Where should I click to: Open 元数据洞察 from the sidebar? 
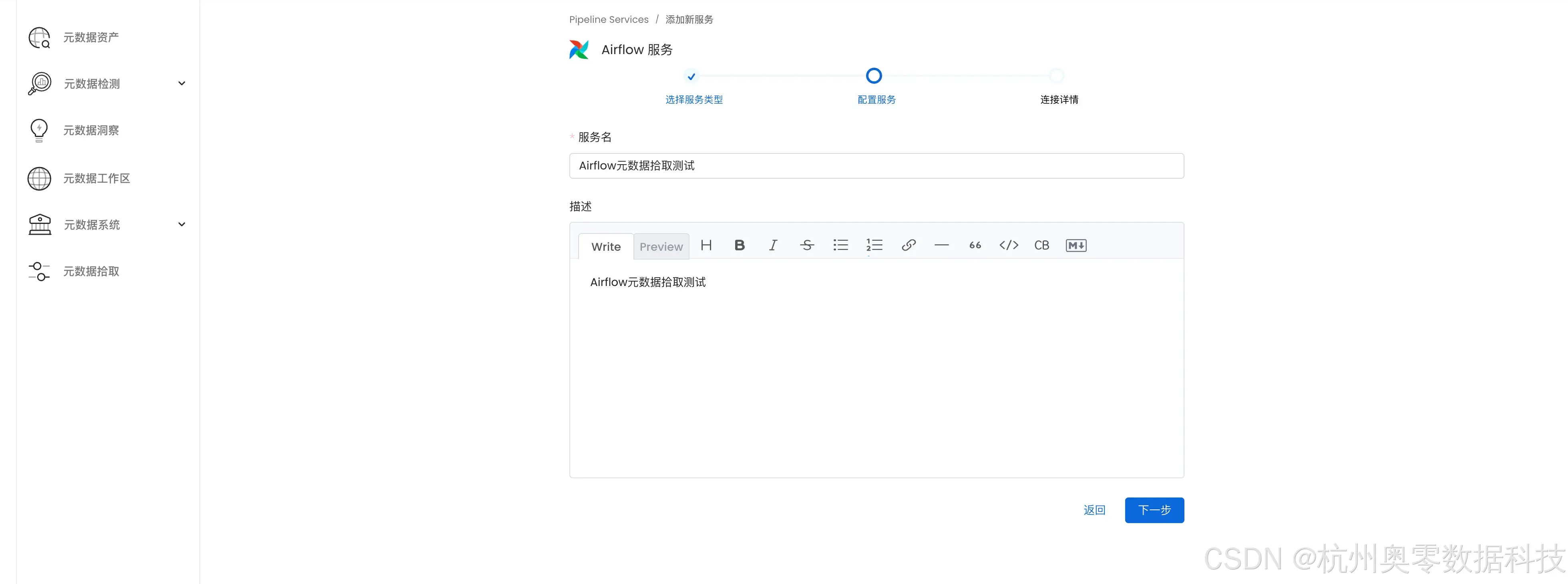pos(39,130)
